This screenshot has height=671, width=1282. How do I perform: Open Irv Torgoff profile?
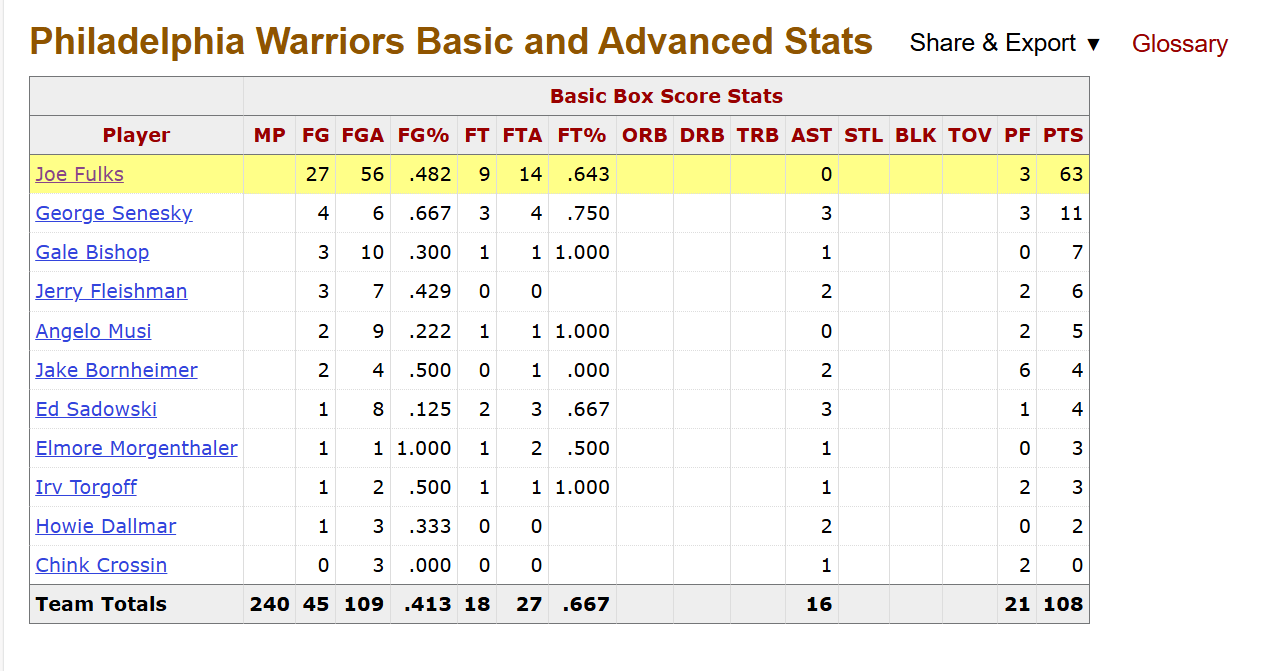(x=86, y=487)
